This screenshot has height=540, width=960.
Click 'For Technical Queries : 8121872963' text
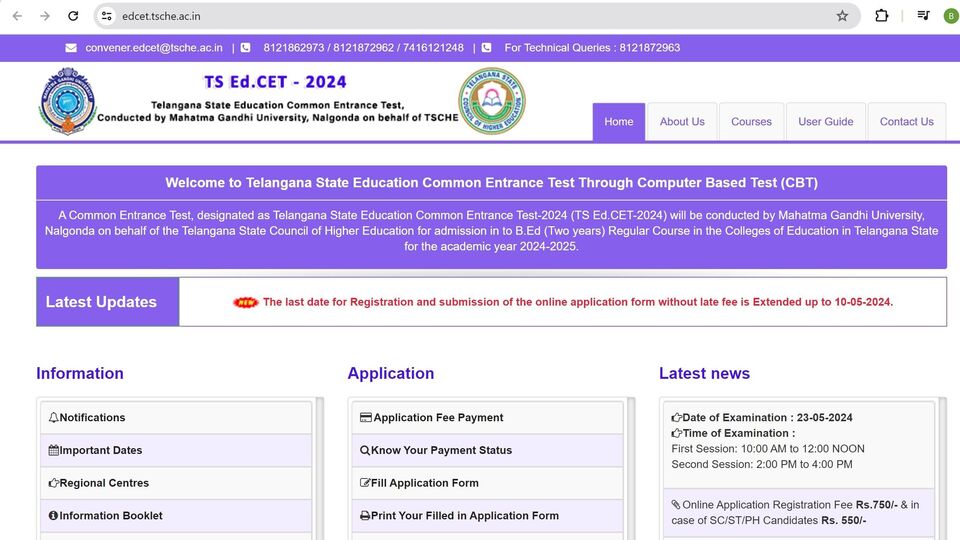pos(592,48)
